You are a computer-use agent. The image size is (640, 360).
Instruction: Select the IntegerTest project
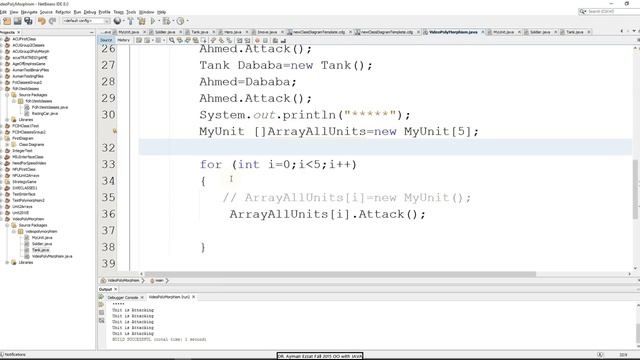[x=22, y=151]
